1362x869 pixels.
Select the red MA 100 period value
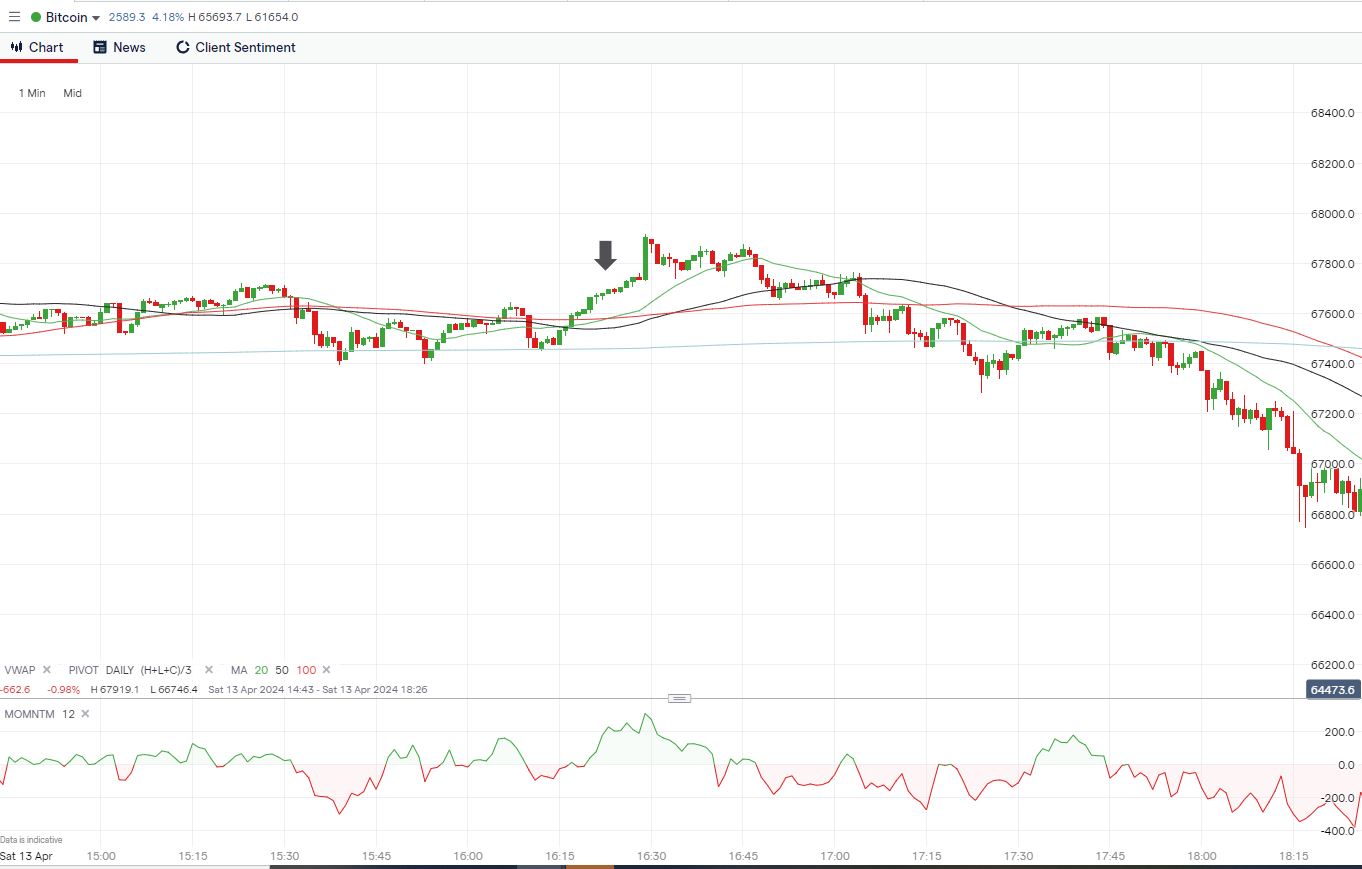306,670
